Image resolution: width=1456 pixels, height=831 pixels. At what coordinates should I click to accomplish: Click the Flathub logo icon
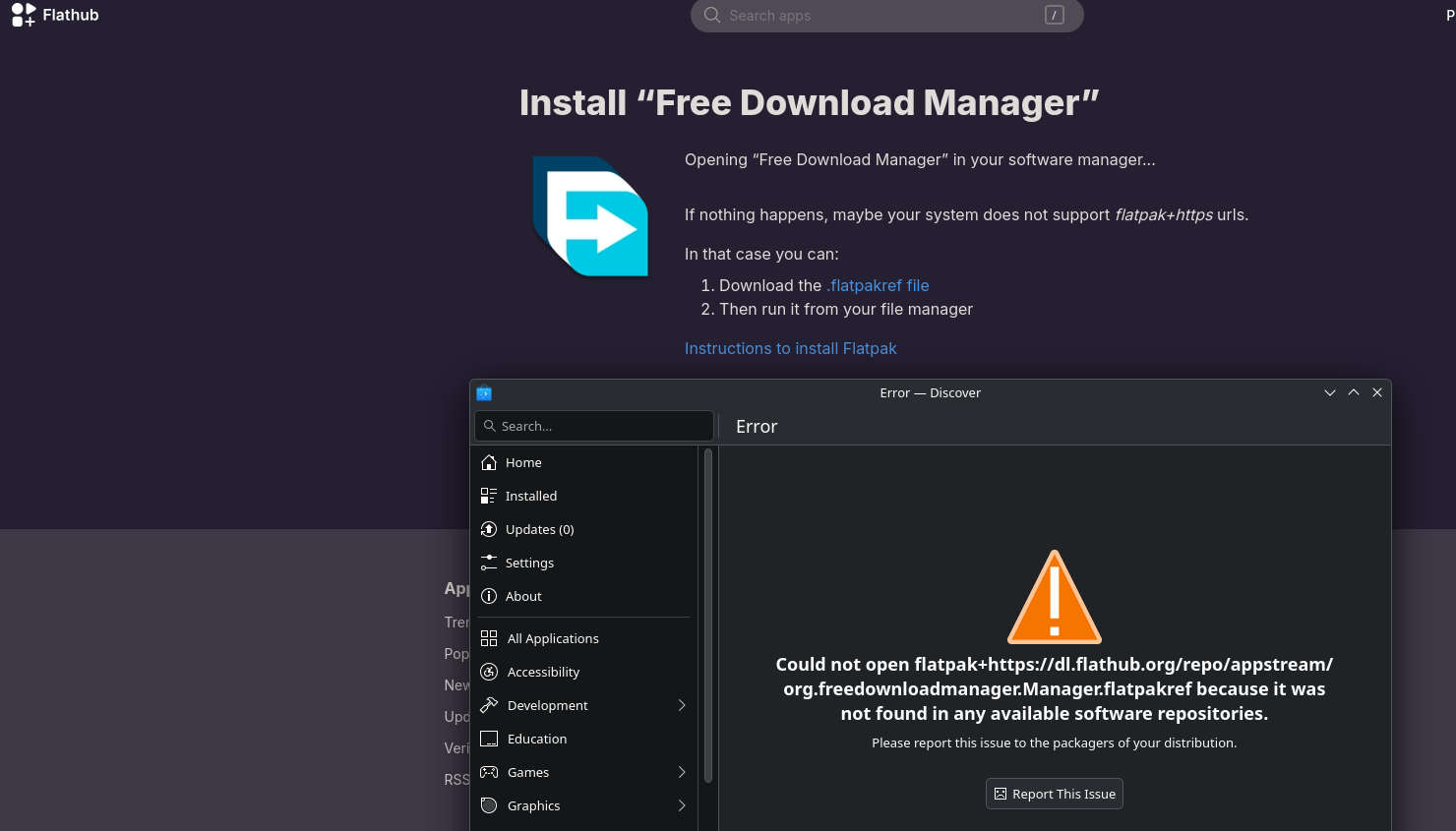click(24, 15)
